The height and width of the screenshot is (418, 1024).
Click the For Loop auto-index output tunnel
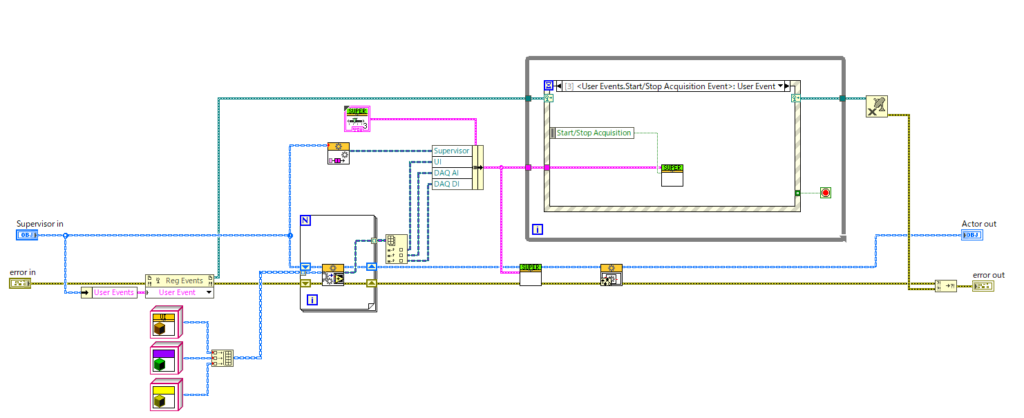pyautogui.click(x=374, y=240)
